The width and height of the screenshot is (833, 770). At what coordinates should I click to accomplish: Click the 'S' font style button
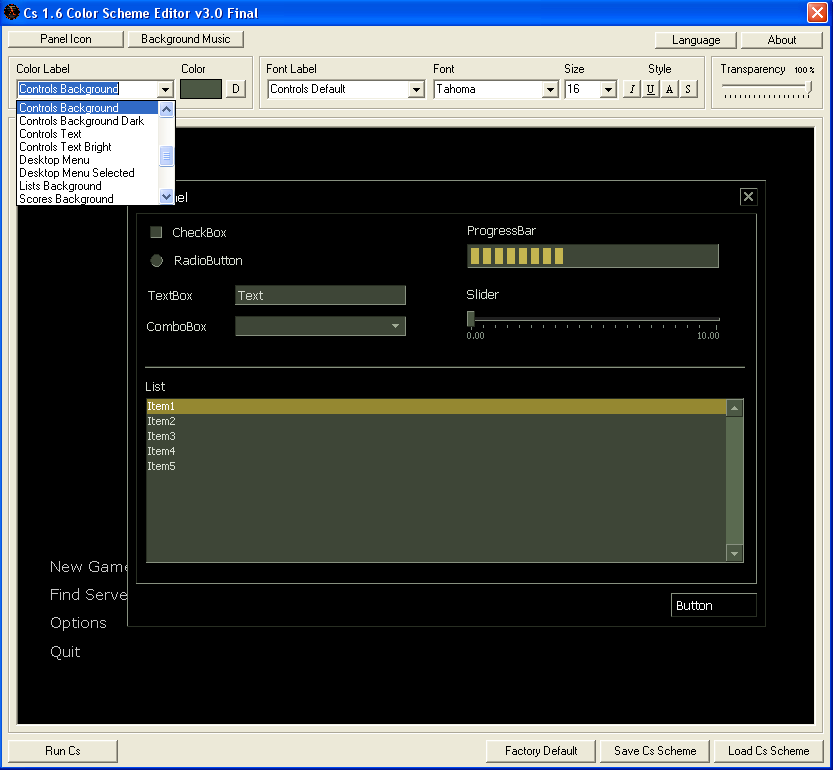[x=688, y=89]
